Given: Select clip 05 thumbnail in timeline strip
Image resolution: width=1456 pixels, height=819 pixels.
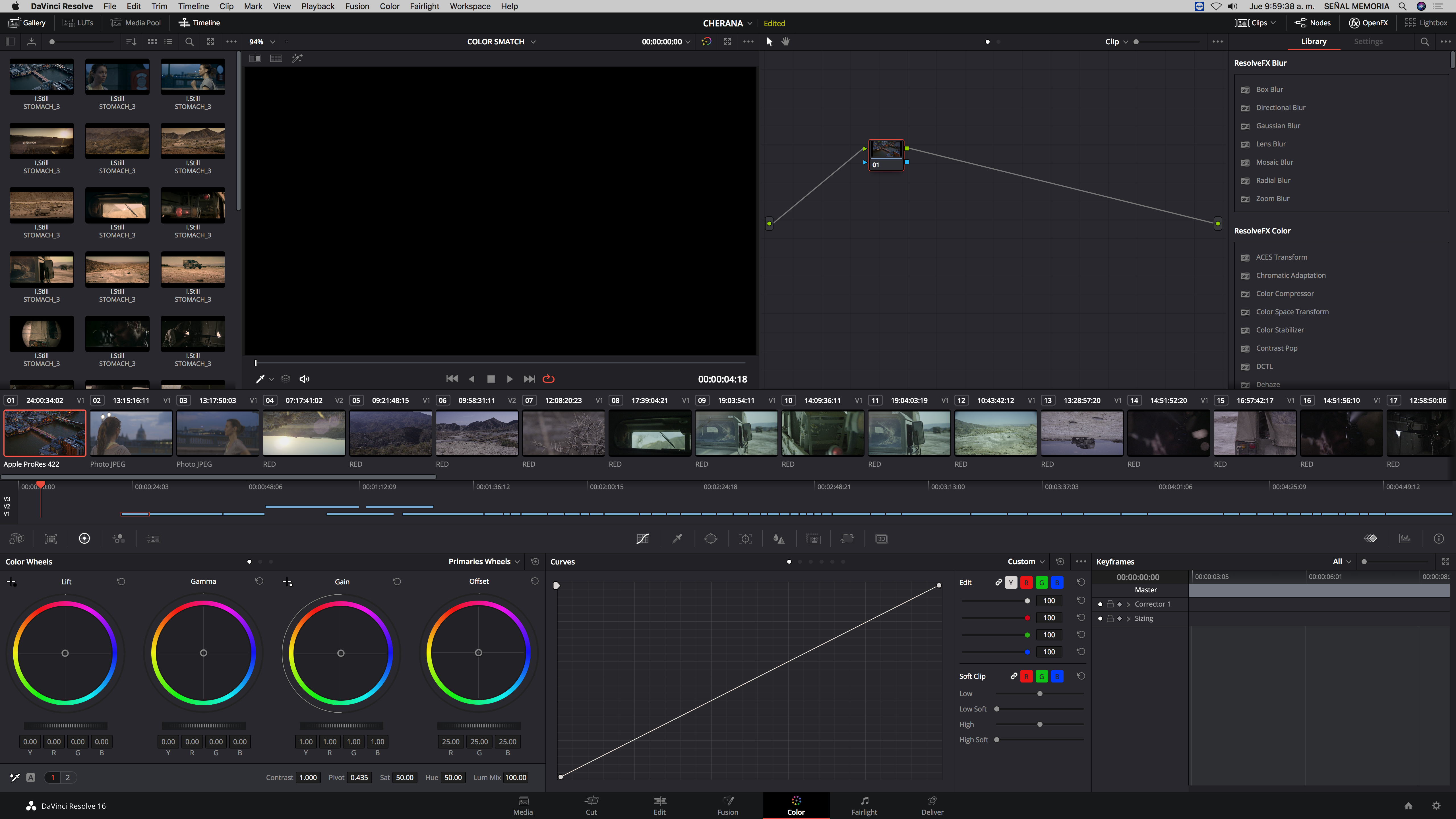Looking at the screenshot, I should (390, 433).
